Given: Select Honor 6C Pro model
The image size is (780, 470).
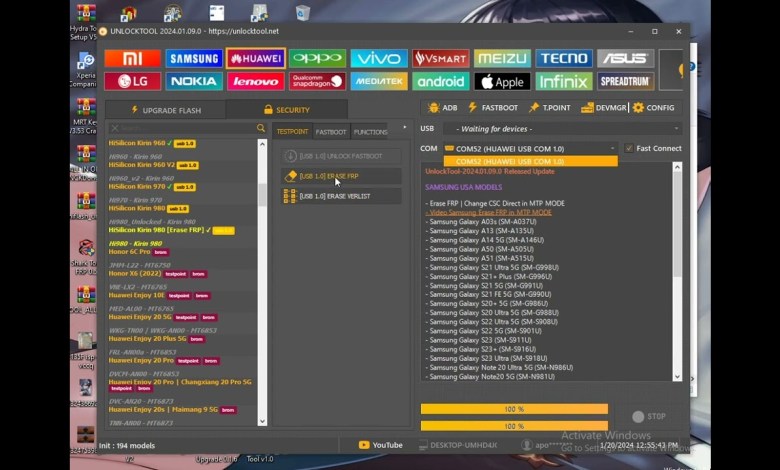Looking at the screenshot, I should coord(139,252).
